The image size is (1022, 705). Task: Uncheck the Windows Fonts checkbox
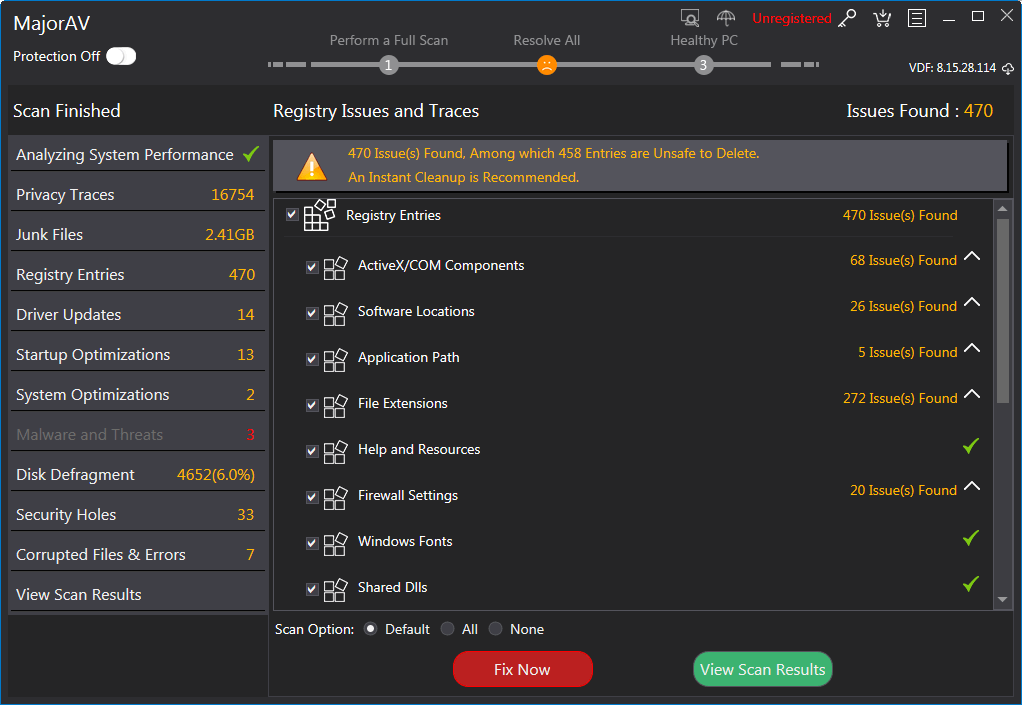coord(312,543)
